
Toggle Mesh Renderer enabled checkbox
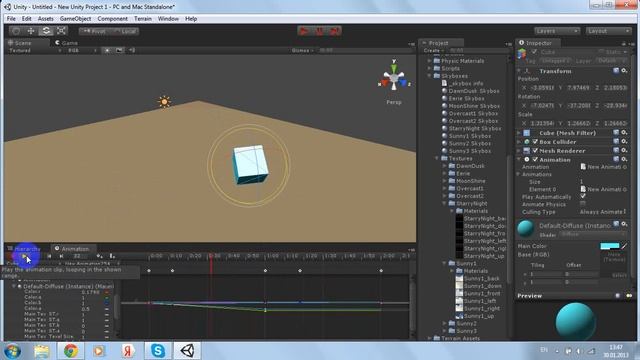(x=535, y=151)
